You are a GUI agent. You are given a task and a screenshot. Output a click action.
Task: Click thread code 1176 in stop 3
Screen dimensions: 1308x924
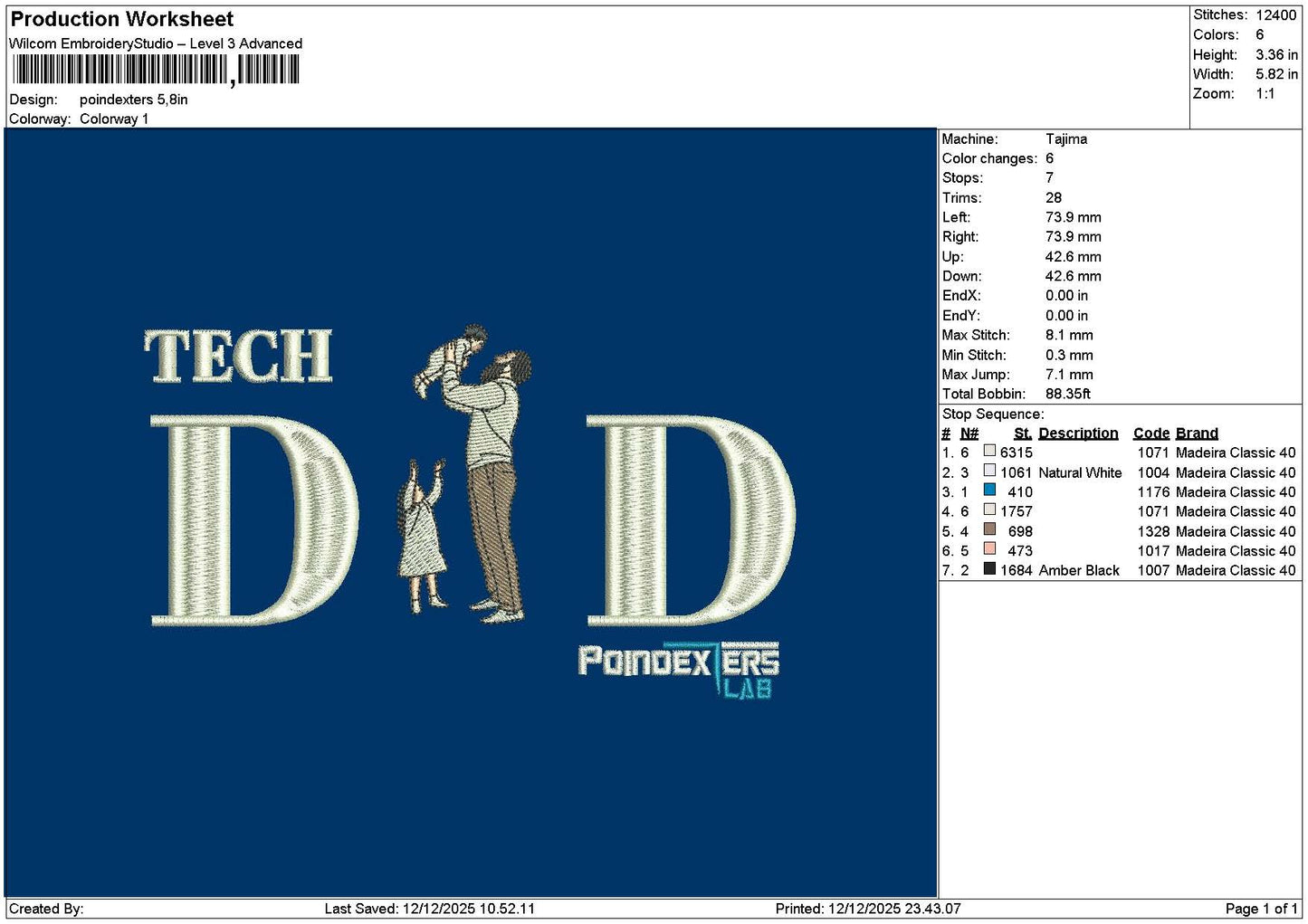tap(1153, 492)
